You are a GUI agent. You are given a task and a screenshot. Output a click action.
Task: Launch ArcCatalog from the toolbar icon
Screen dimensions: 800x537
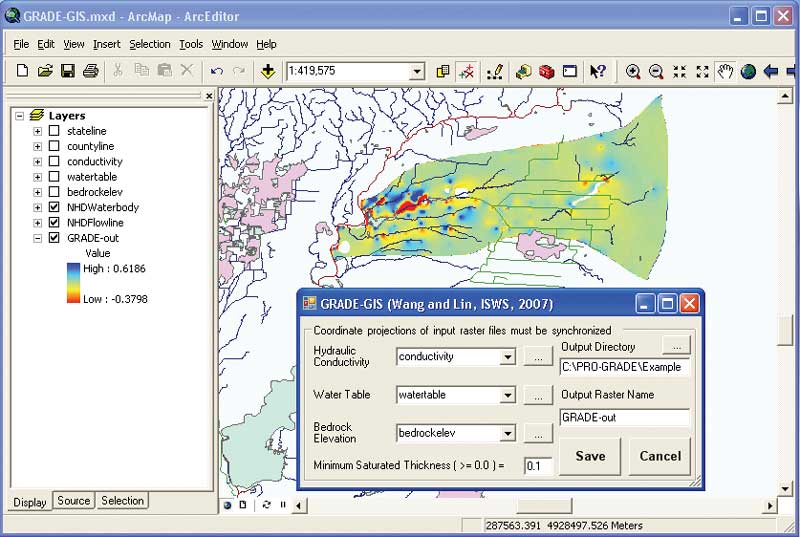[x=523, y=71]
